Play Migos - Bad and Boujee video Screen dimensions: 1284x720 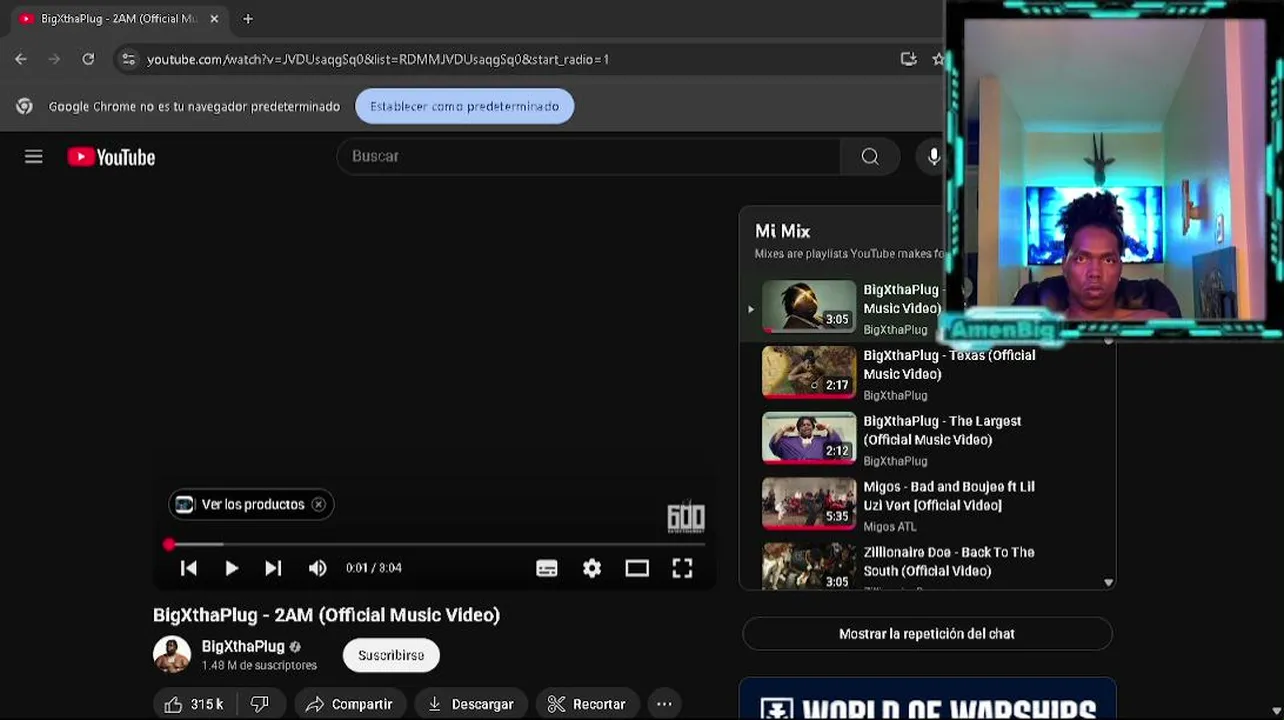point(928,506)
